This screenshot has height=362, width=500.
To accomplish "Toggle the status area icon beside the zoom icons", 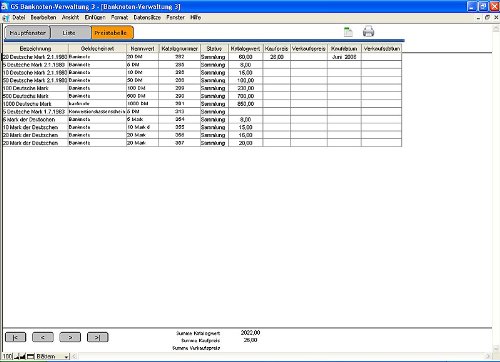I will tap(30, 356).
